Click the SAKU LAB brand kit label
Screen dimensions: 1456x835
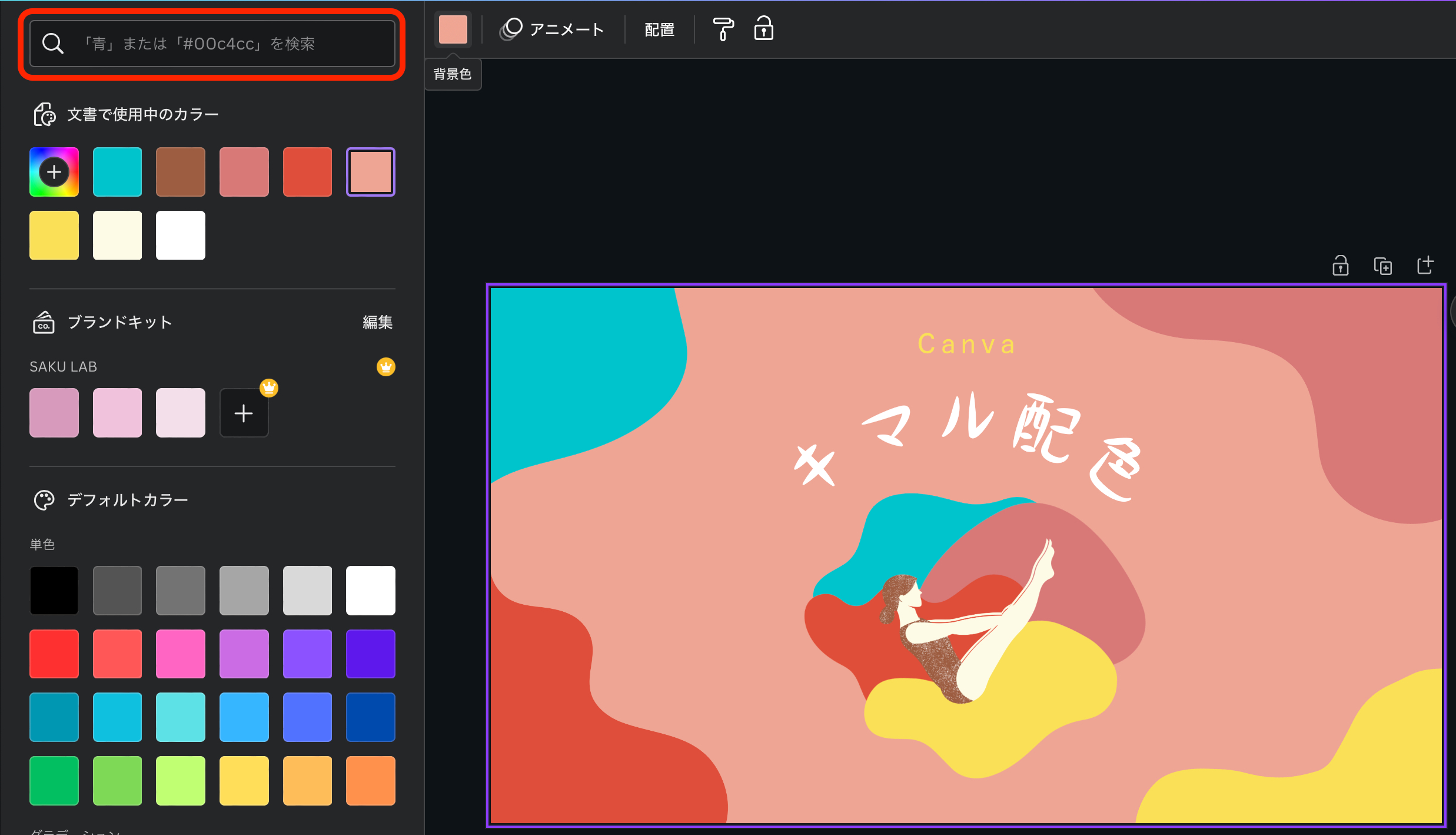(64, 367)
